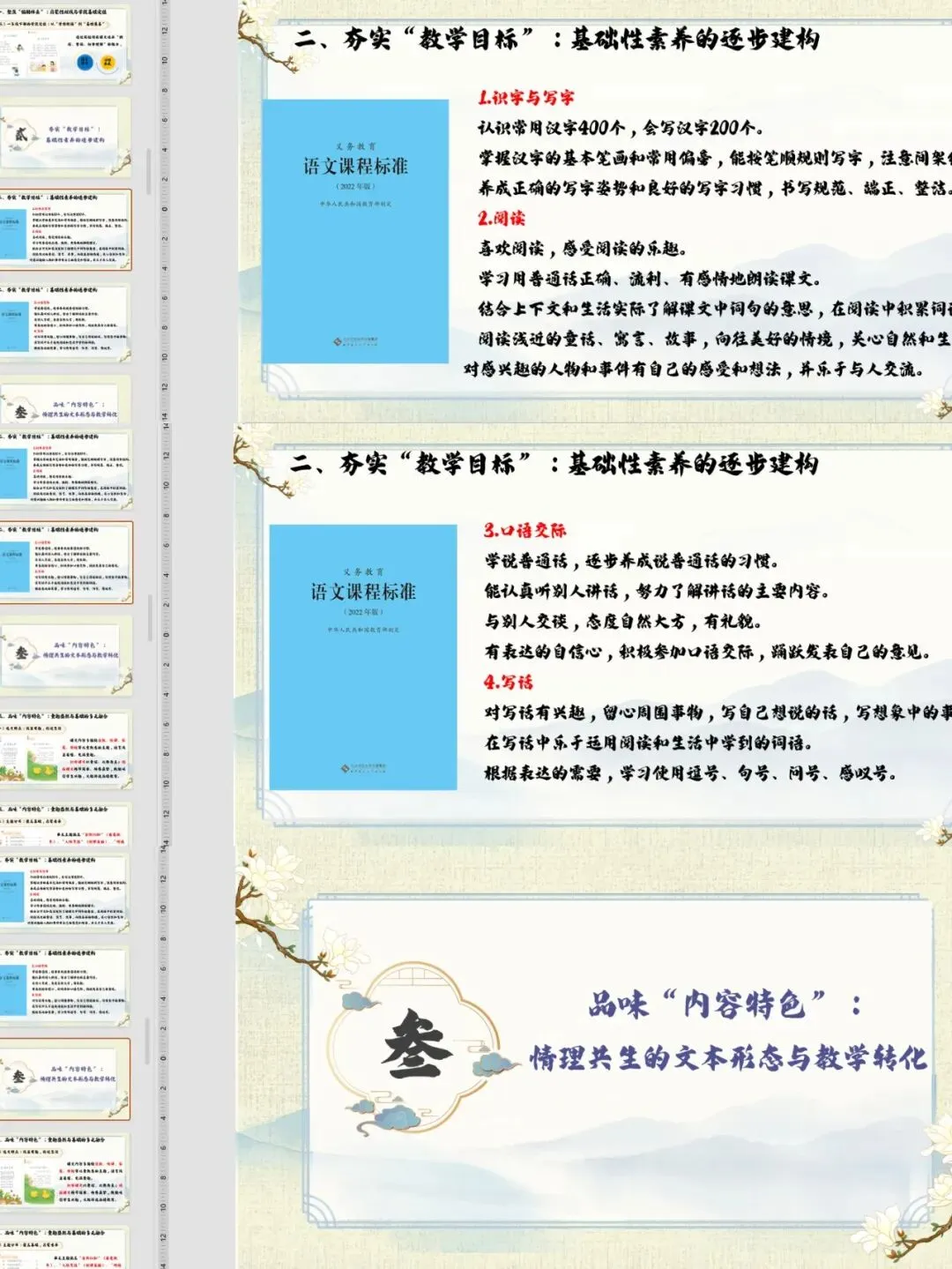Select the line starting 有表达的自信心

coord(708,652)
